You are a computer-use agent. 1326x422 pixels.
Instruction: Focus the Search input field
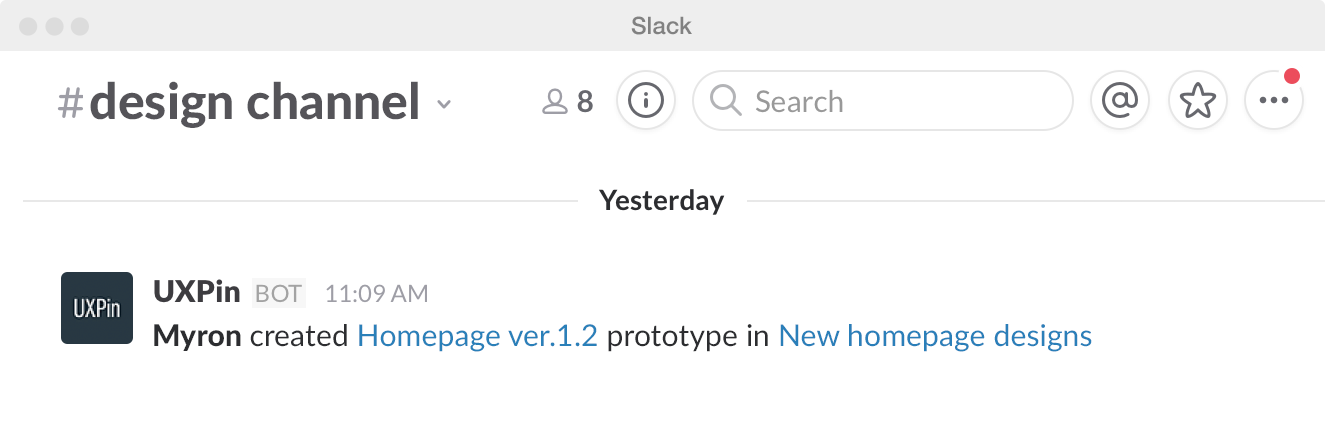[900, 101]
